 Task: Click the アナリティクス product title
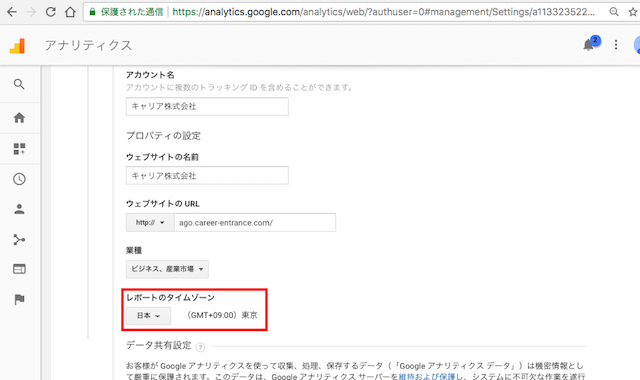pyautogui.click(x=88, y=45)
